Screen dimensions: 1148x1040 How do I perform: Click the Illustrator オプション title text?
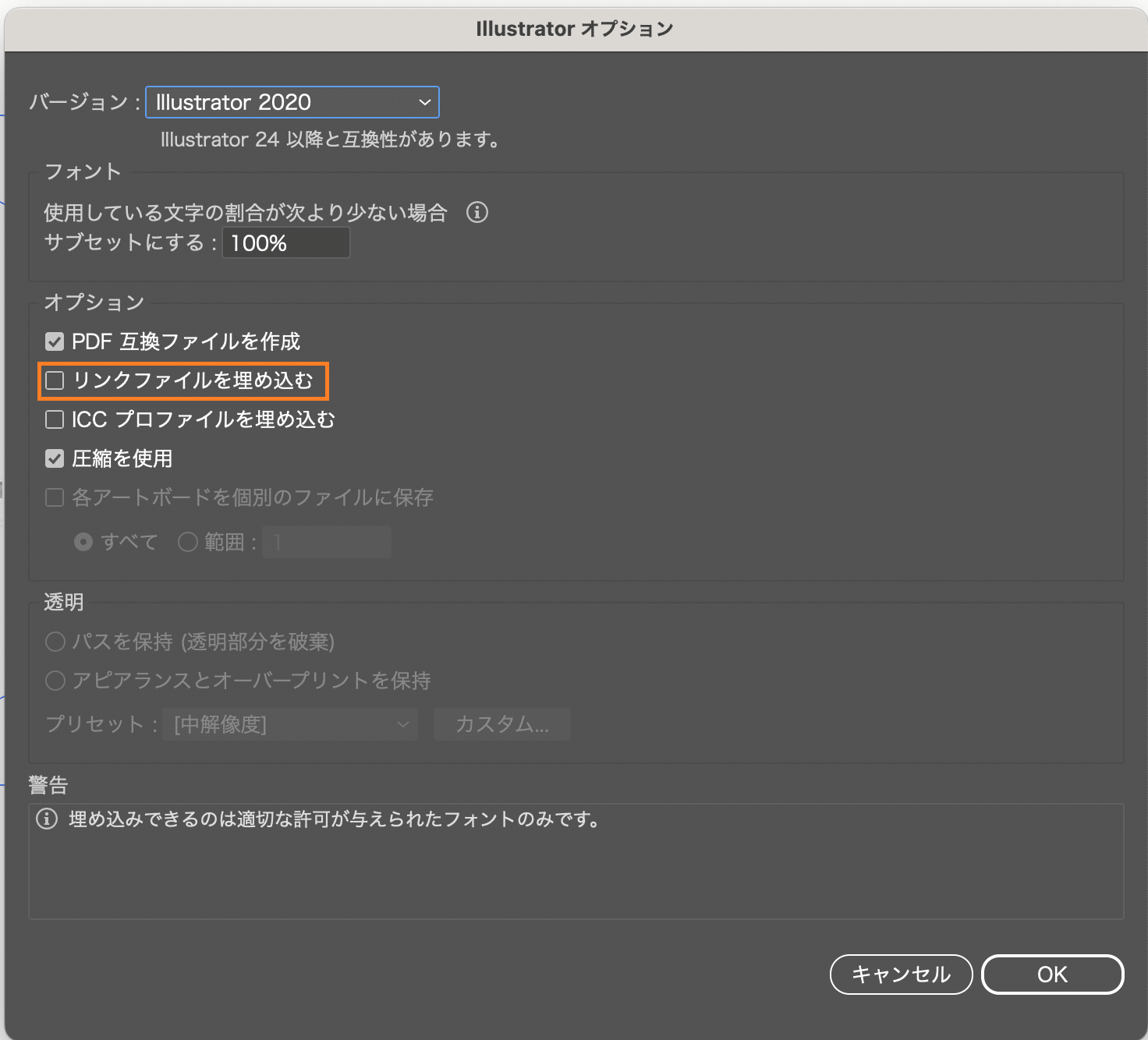pos(575,29)
